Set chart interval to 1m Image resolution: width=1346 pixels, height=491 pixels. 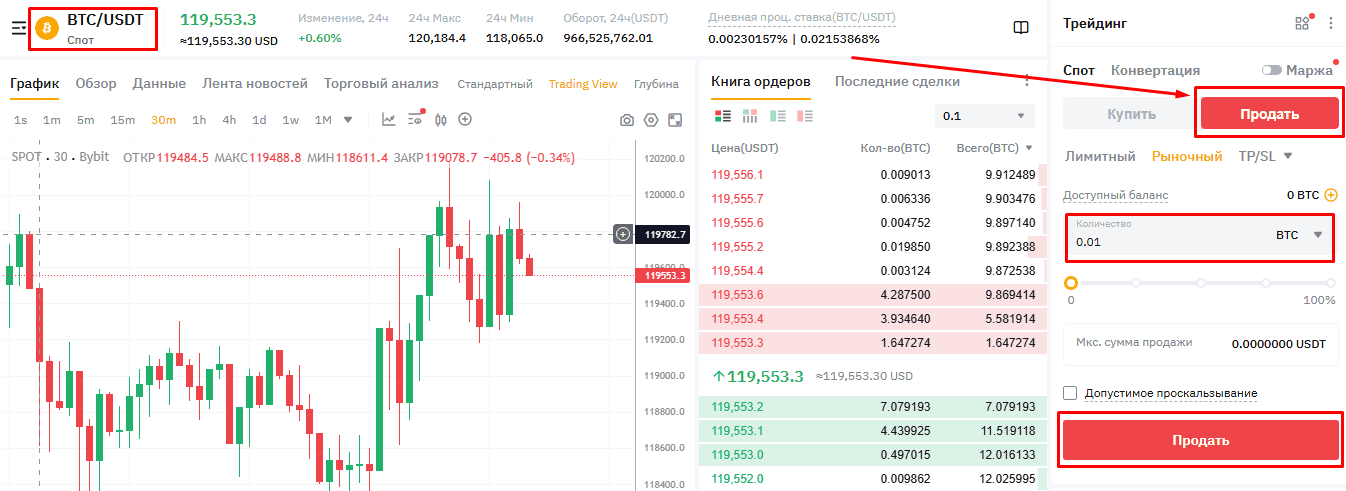(x=52, y=120)
